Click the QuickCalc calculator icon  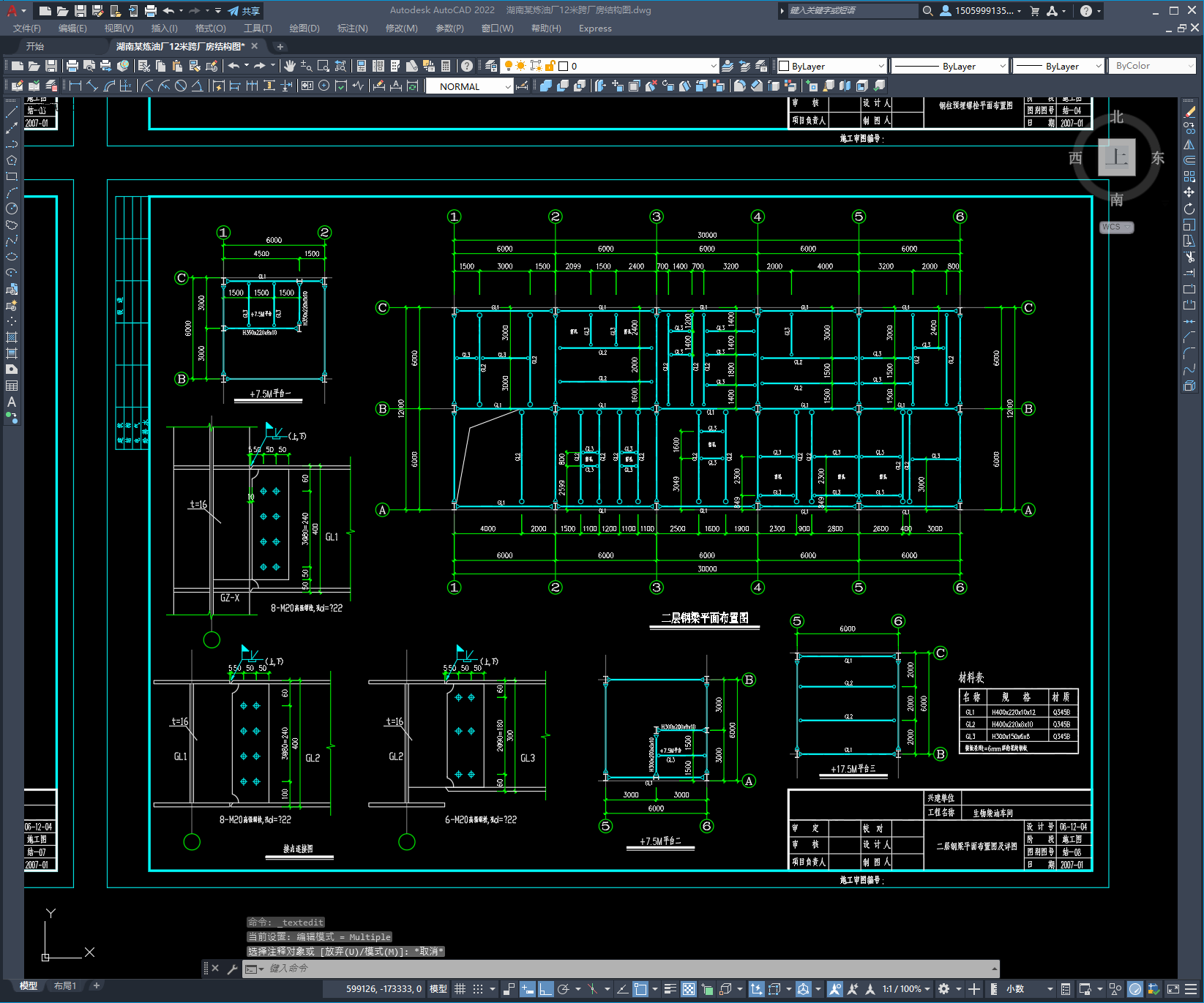pos(446,66)
